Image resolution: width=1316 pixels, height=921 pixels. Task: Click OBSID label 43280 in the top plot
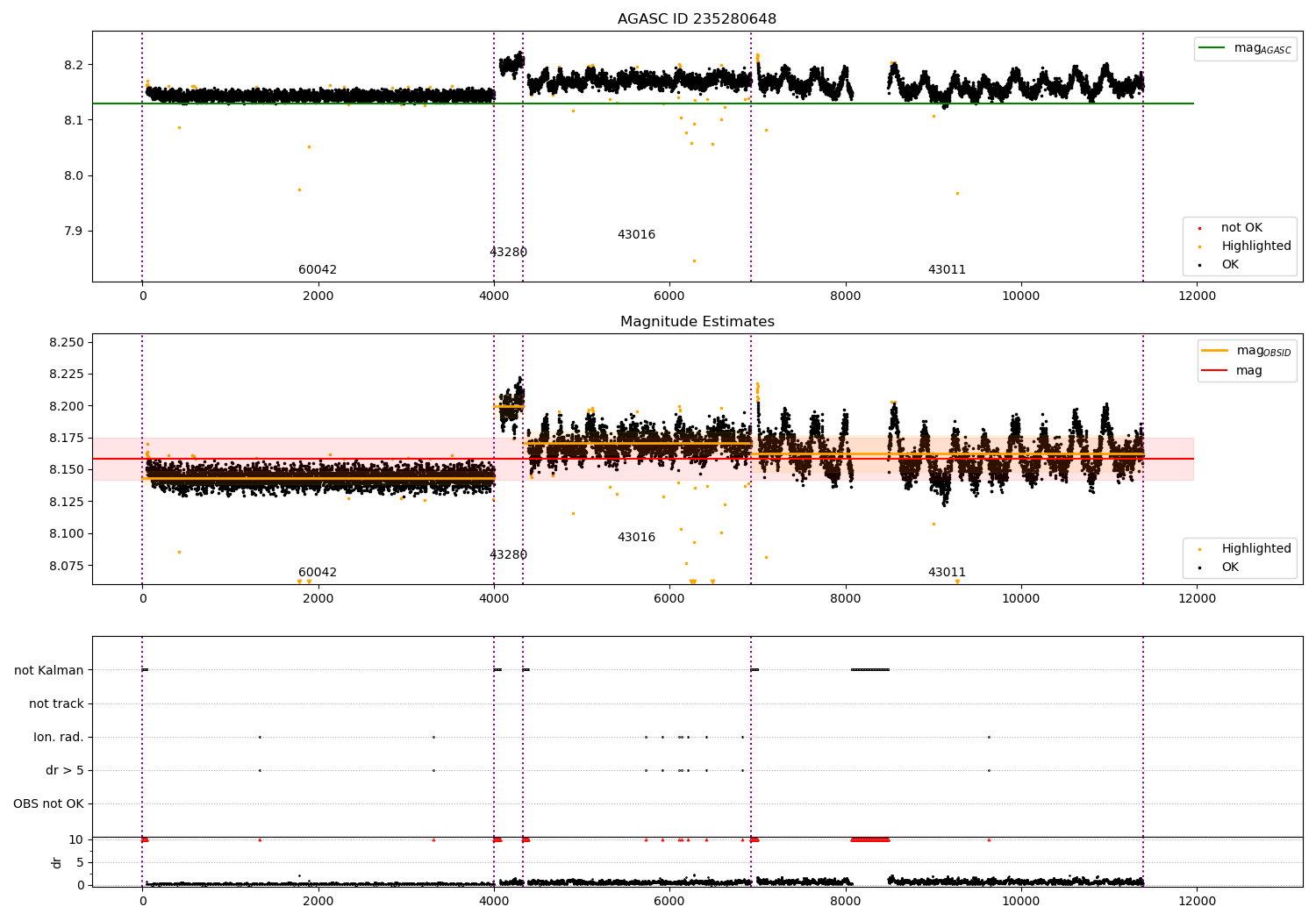508,253
